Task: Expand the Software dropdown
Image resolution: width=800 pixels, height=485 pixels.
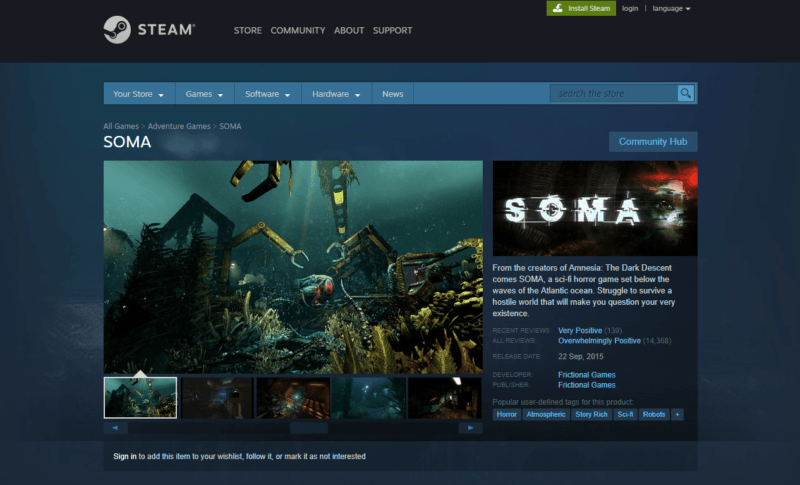Action: 268,94
